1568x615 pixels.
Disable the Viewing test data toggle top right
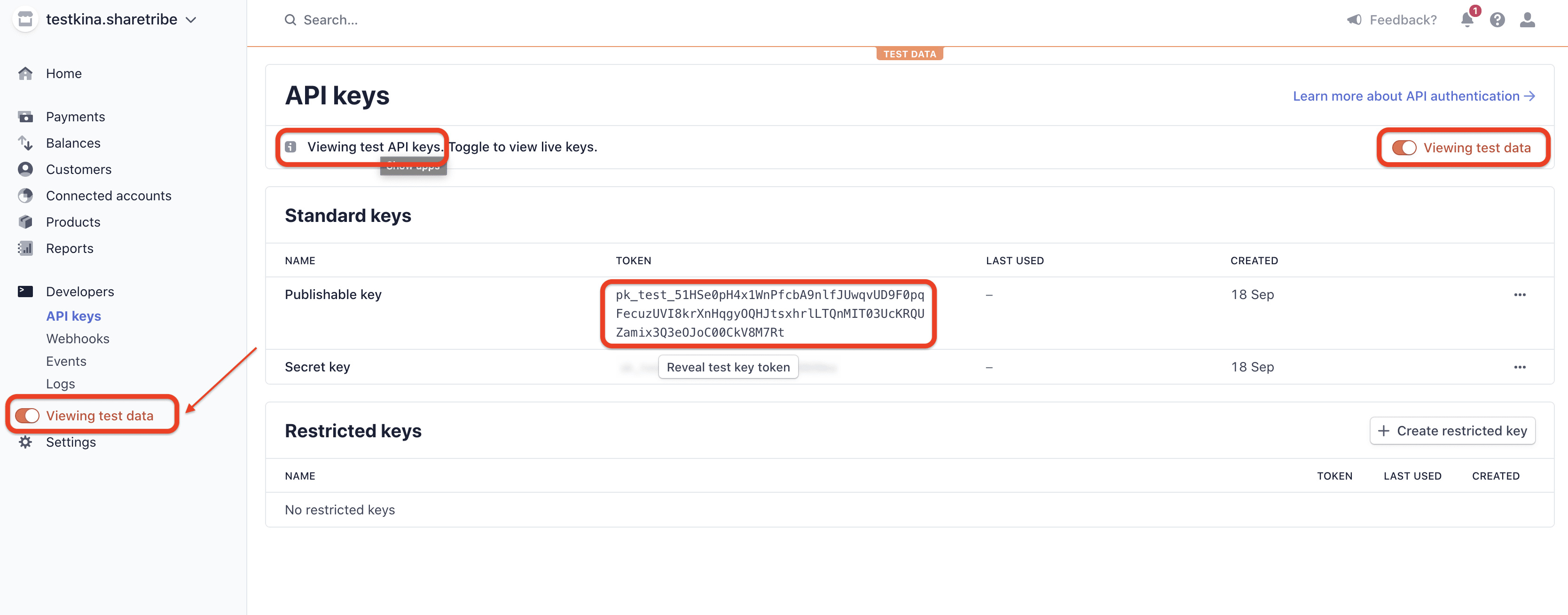coord(1404,147)
